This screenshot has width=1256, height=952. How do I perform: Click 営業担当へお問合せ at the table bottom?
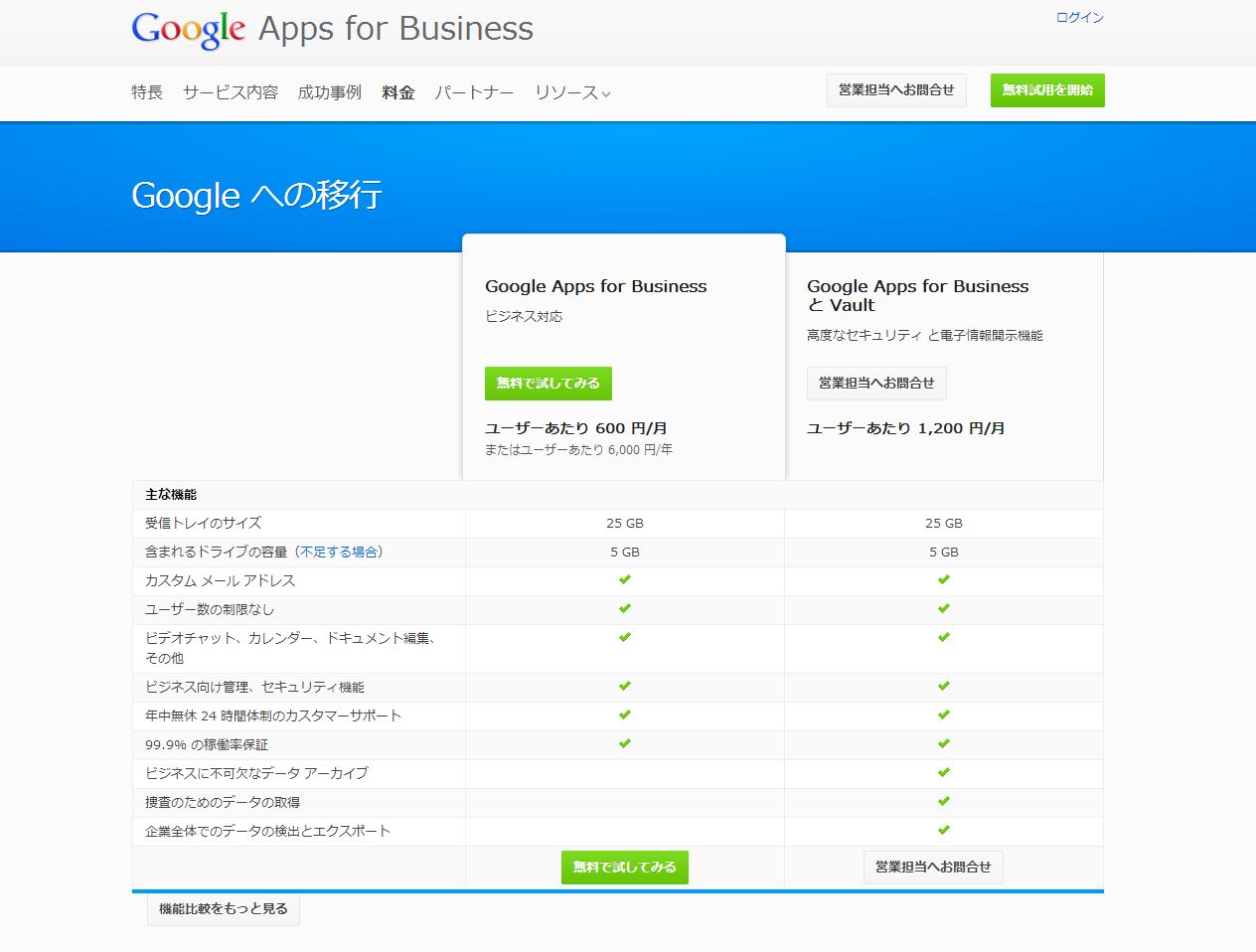tap(933, 868)
